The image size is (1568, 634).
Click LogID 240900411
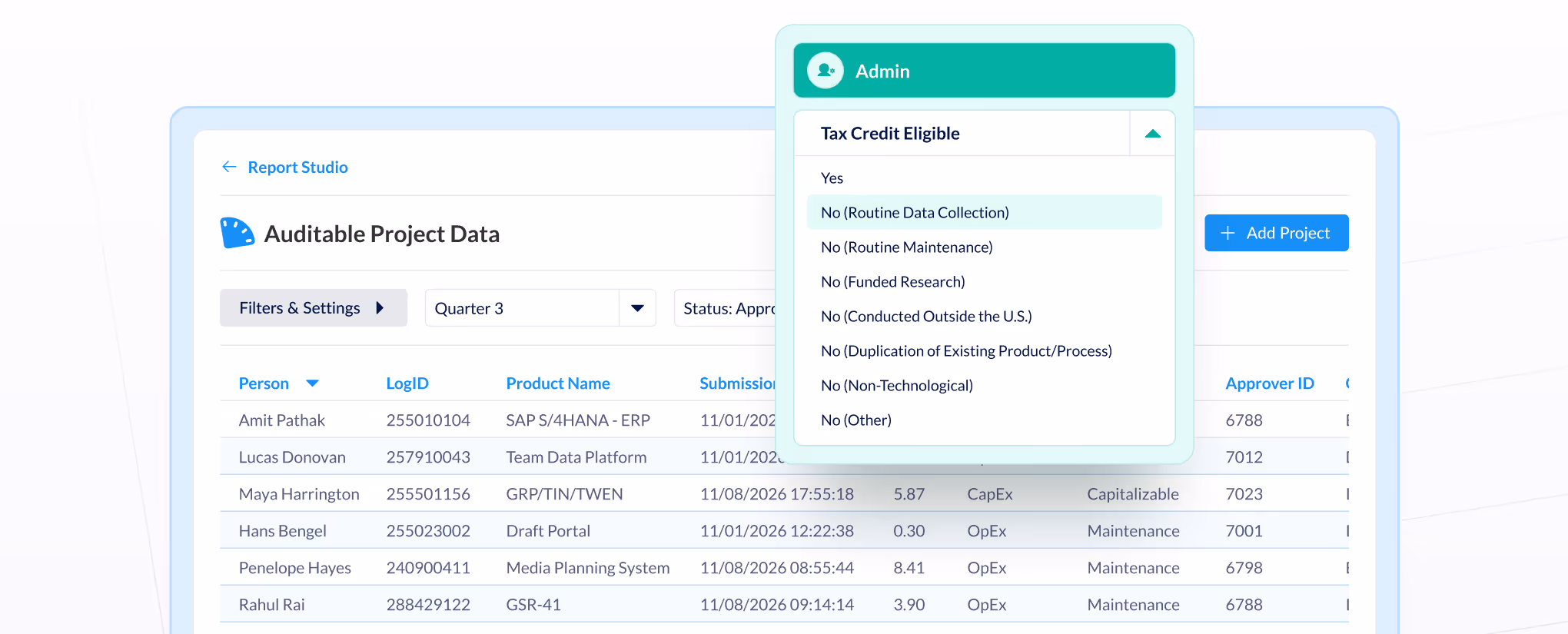tap(428, 568)
